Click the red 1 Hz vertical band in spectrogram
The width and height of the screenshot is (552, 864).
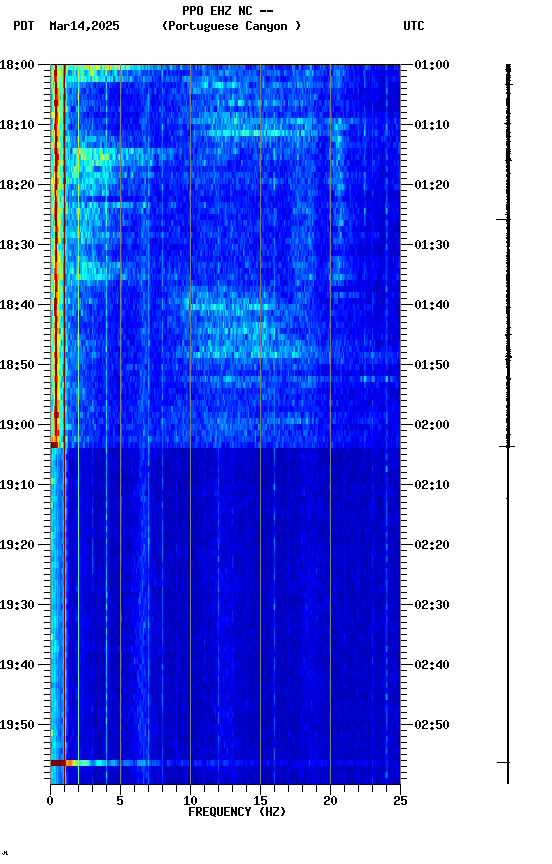pyautogui.click(x=64, y=424)
